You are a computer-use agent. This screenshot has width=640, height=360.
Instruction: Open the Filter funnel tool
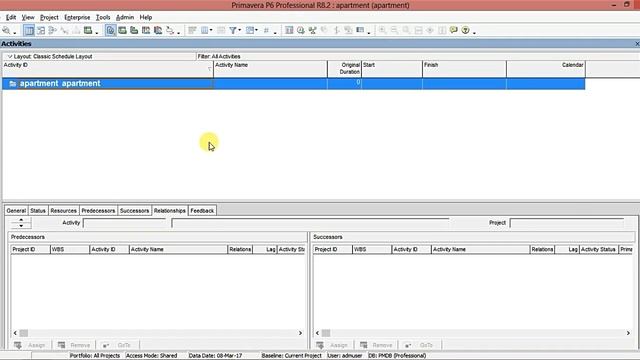(232, 30)
